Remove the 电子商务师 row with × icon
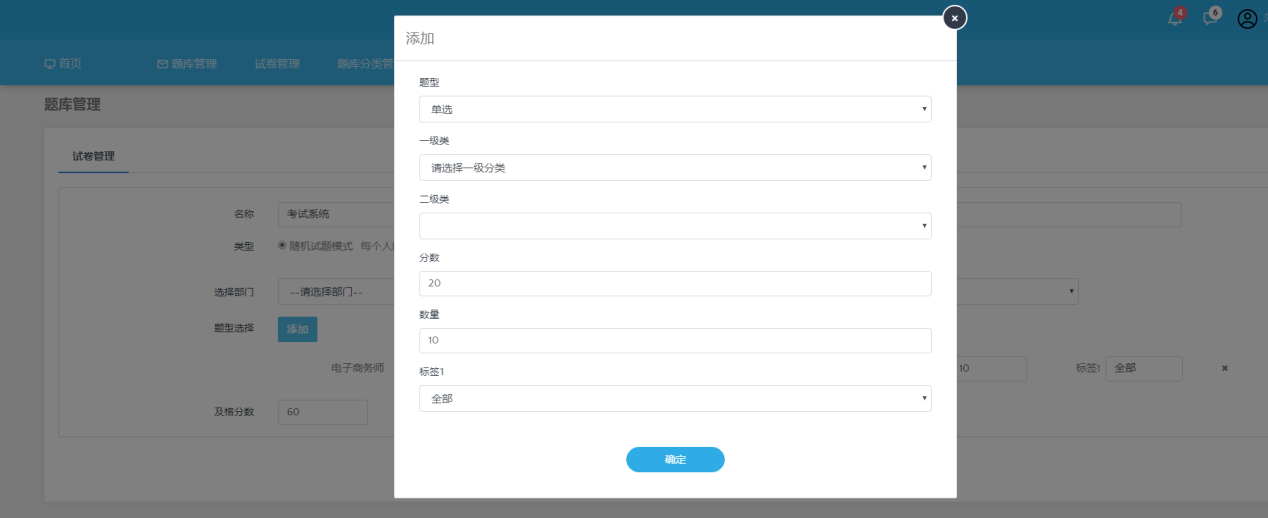The image size is (1268, 518). click(1224, 368)
